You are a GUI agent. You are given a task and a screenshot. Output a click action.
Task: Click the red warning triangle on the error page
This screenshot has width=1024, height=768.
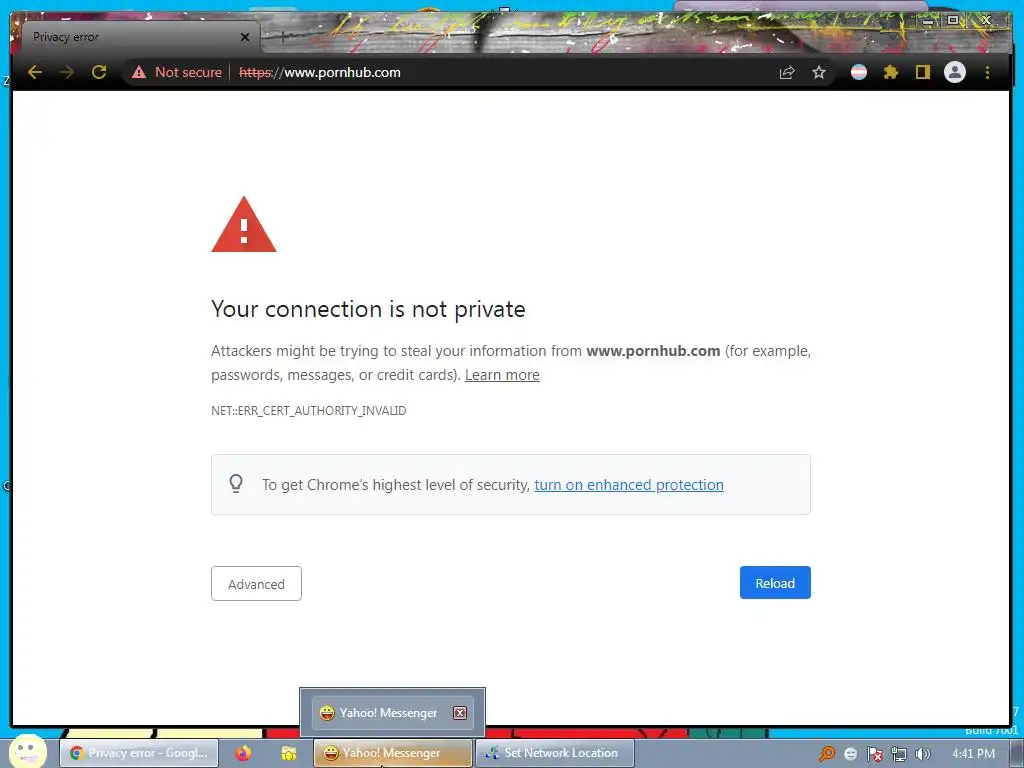tap(244, 225)
